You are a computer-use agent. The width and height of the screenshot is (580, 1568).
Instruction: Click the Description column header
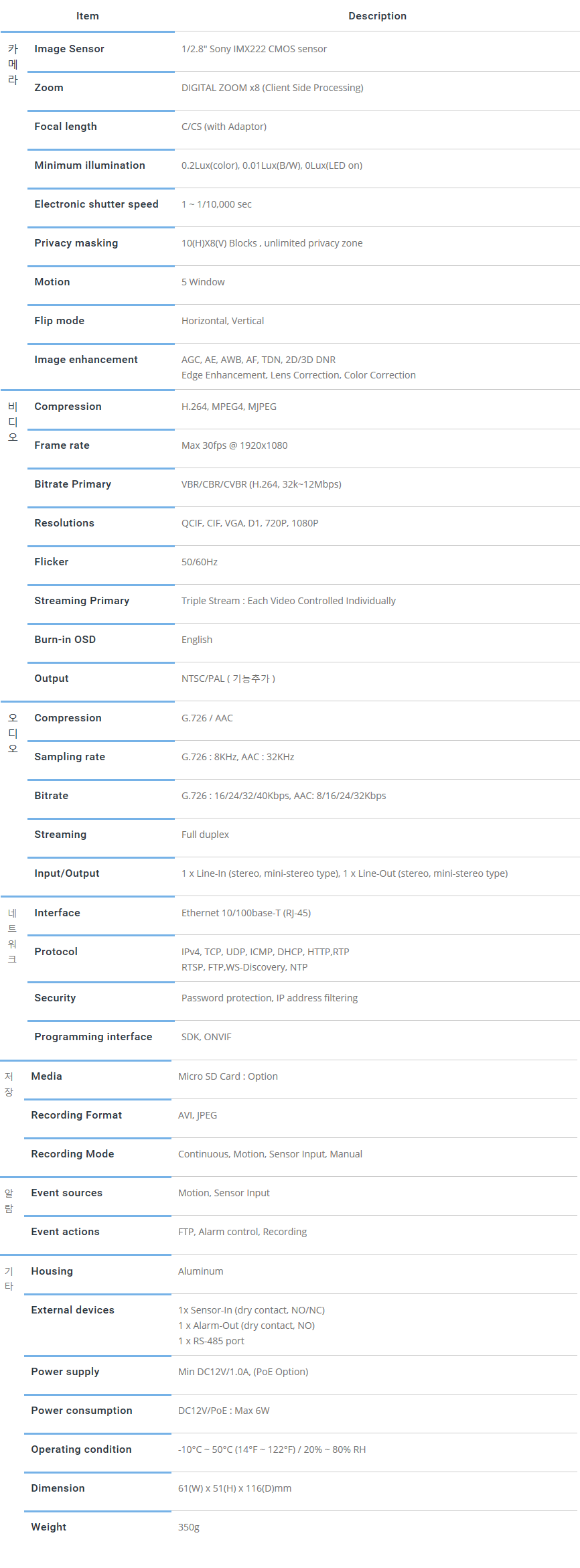click(377, 16)
